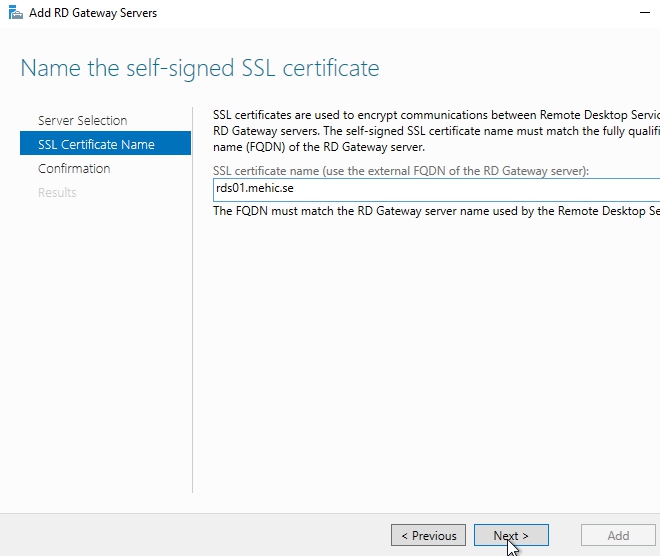Click the Next button
Screen dimensions: 660x556
point(511,536)
